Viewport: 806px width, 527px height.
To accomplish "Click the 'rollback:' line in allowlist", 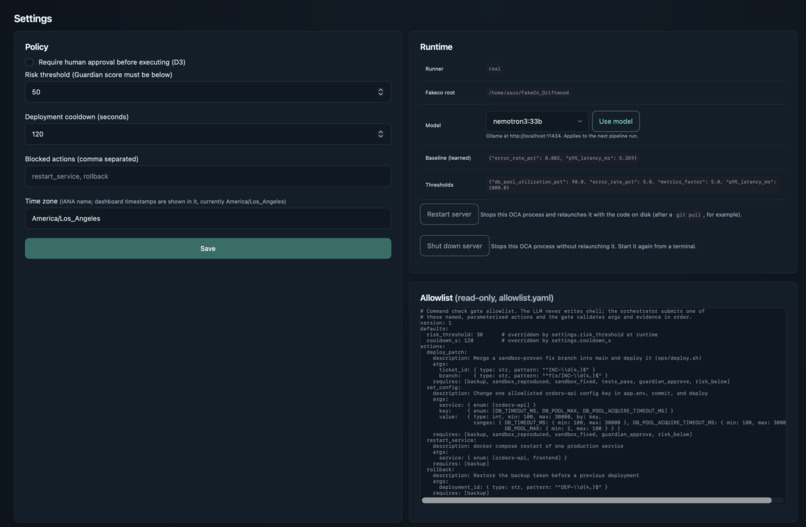I will coord(441,469).
